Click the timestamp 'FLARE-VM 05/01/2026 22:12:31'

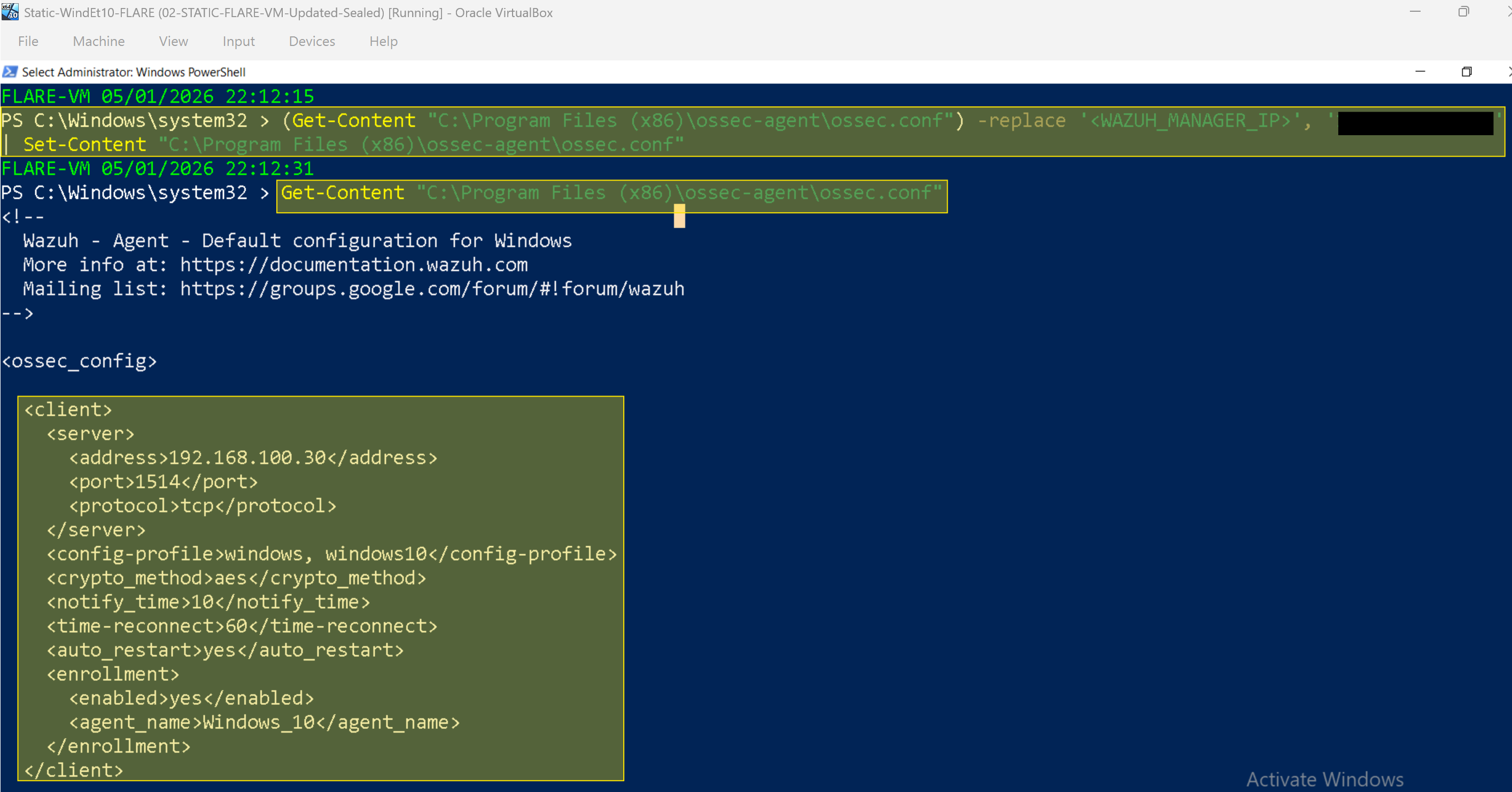pyautogui.click(x=157, y=168)
